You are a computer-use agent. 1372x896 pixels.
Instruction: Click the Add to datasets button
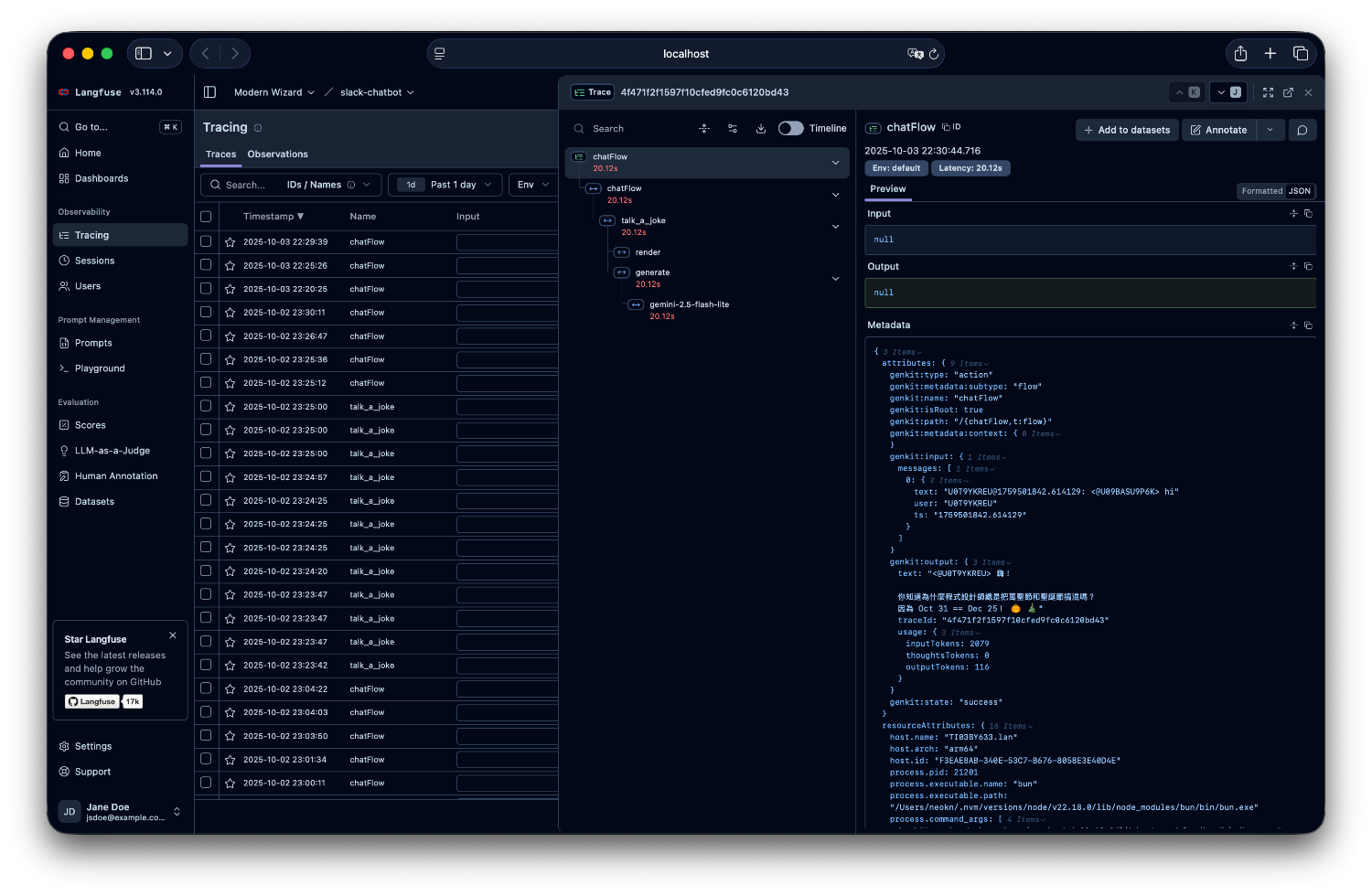click(1126, 130)
